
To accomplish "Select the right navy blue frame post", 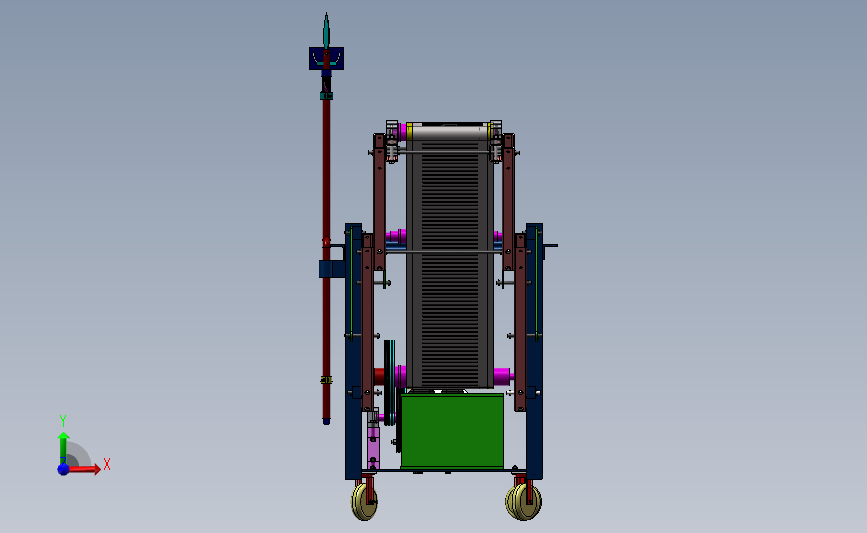I will (x=534, y=351).
